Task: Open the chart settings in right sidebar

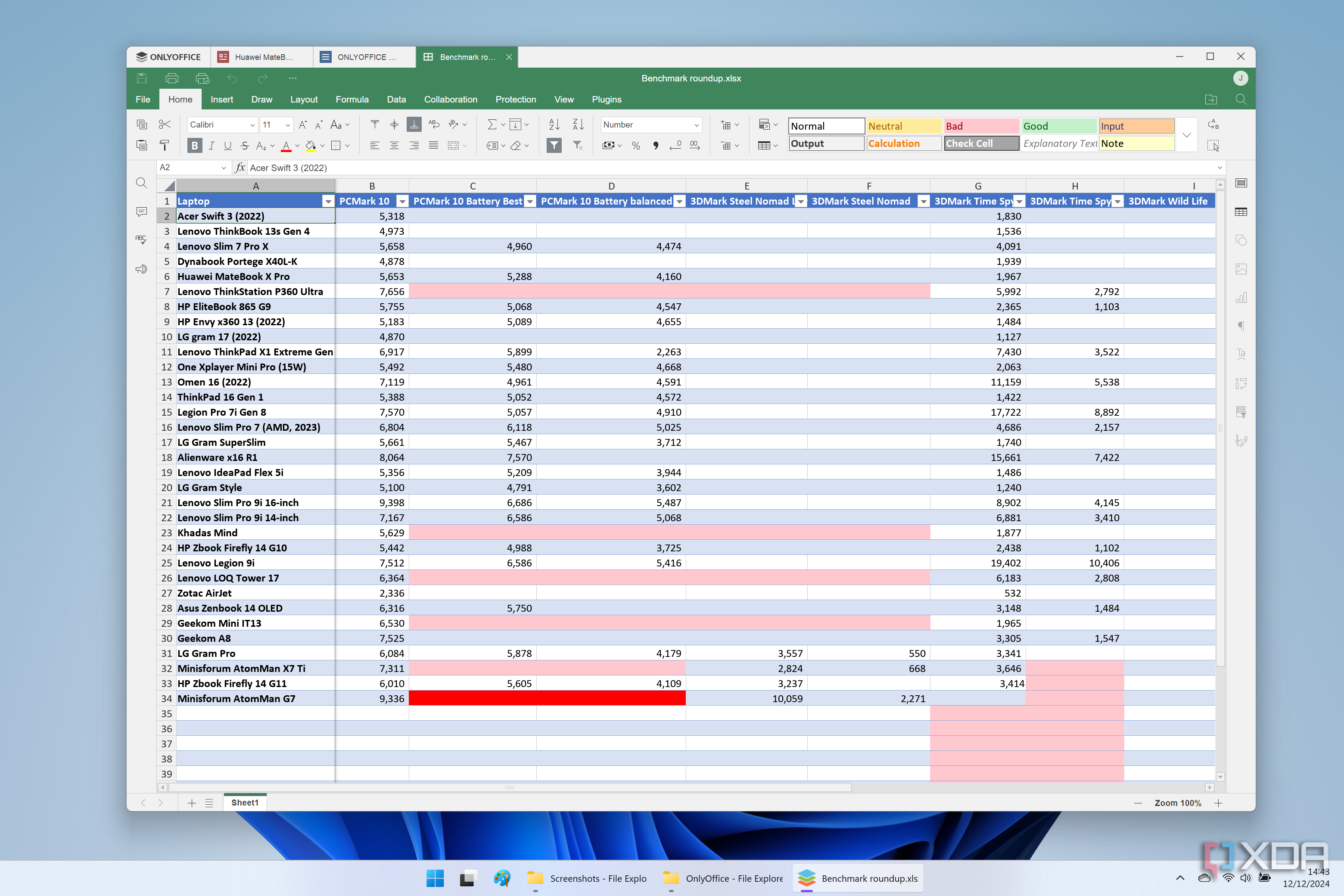Action: click(x=1241, y=298)
